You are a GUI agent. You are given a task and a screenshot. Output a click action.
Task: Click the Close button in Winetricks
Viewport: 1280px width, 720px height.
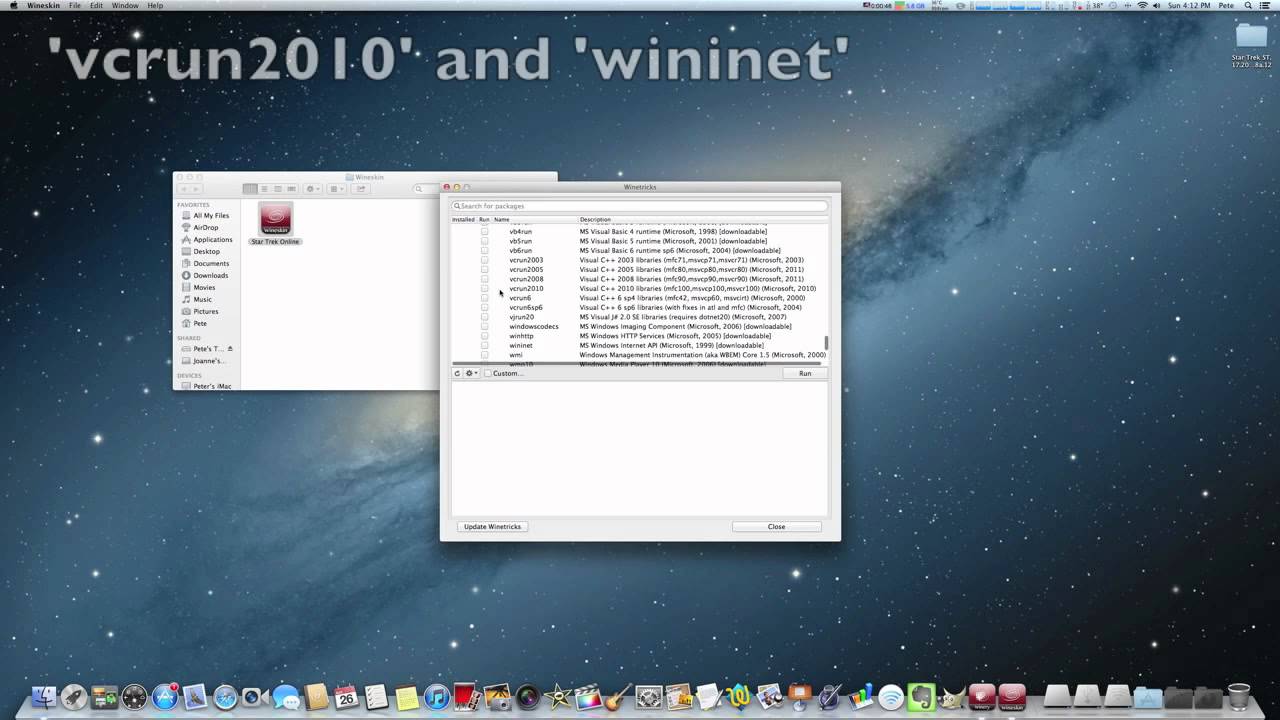tap(776, 527)
